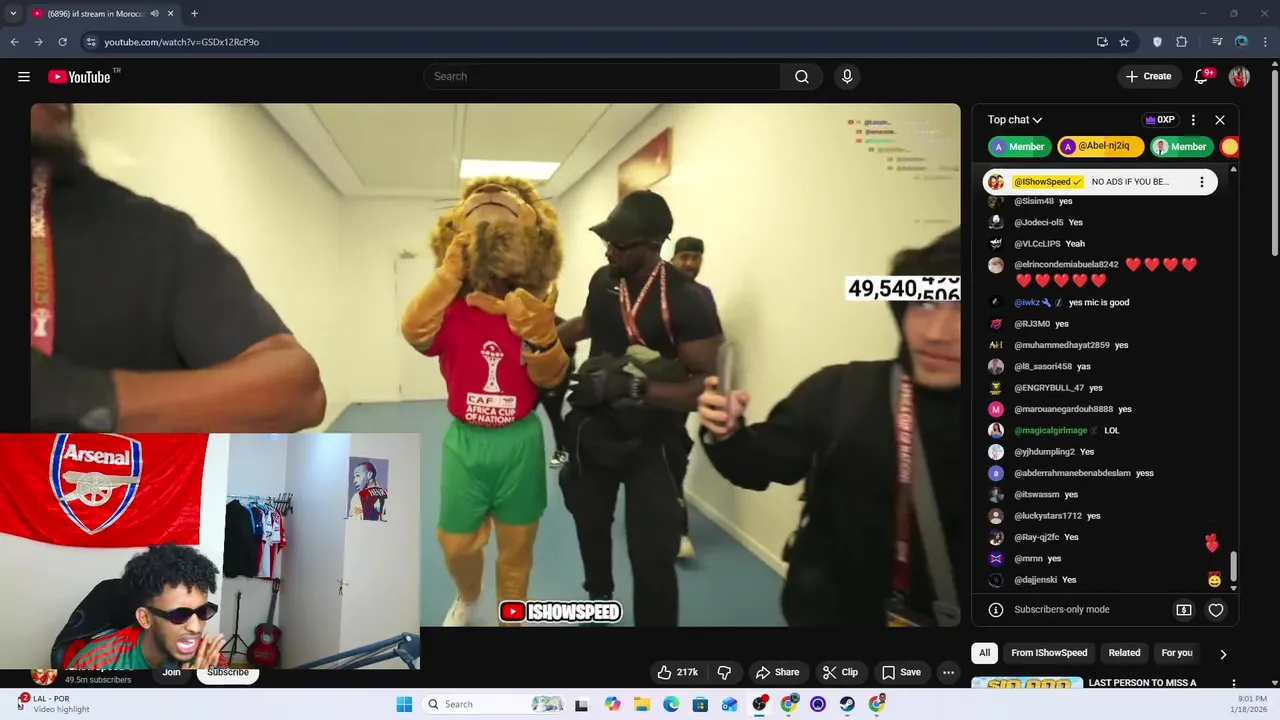1280x720 pixels.
Task: Like the video with 217k thumbs up
Action: point(677,672)
